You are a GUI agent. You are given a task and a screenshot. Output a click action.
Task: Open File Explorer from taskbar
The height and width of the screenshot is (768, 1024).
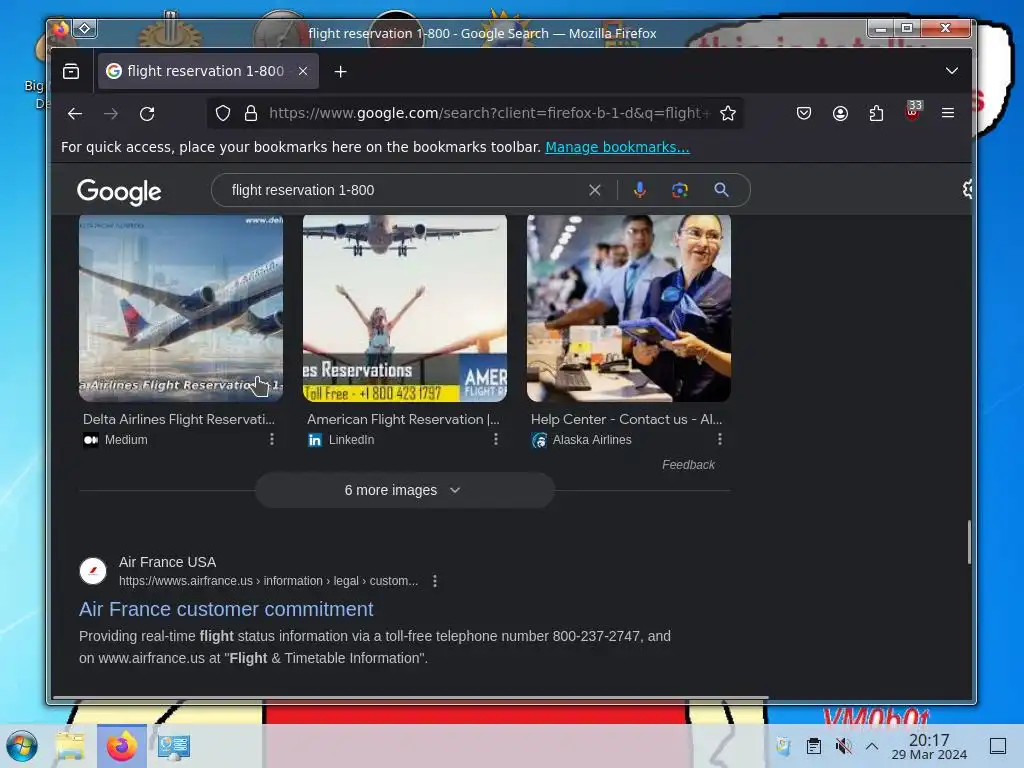[x=70, y=746]
